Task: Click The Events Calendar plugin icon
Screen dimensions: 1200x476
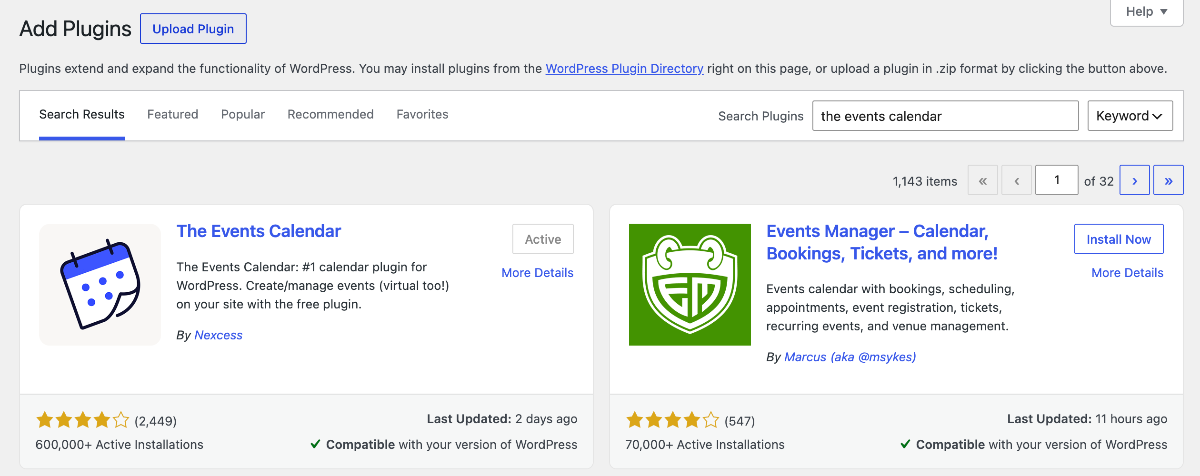Action: click(100, 285)
